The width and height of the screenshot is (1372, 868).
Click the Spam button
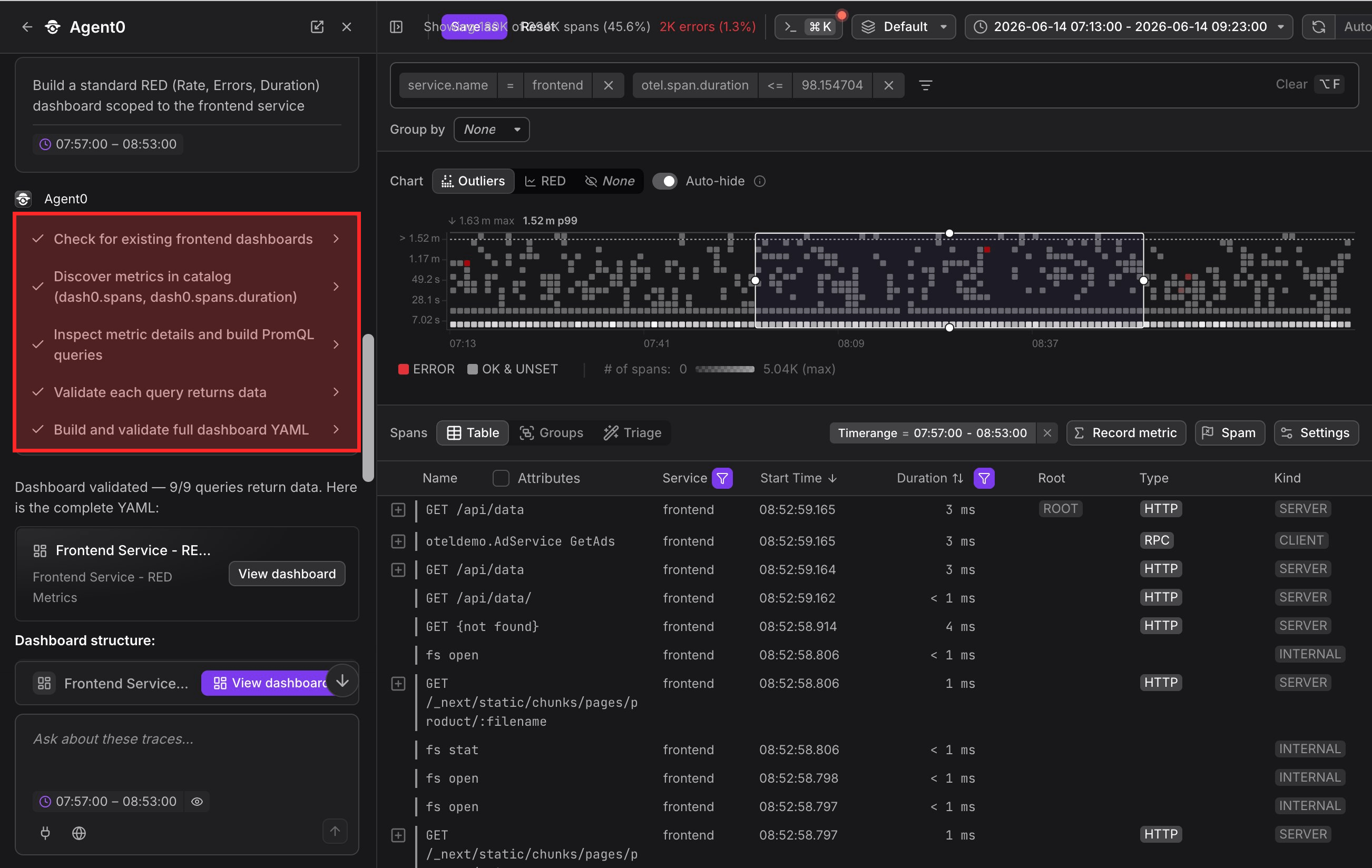tap(1230, 433)
